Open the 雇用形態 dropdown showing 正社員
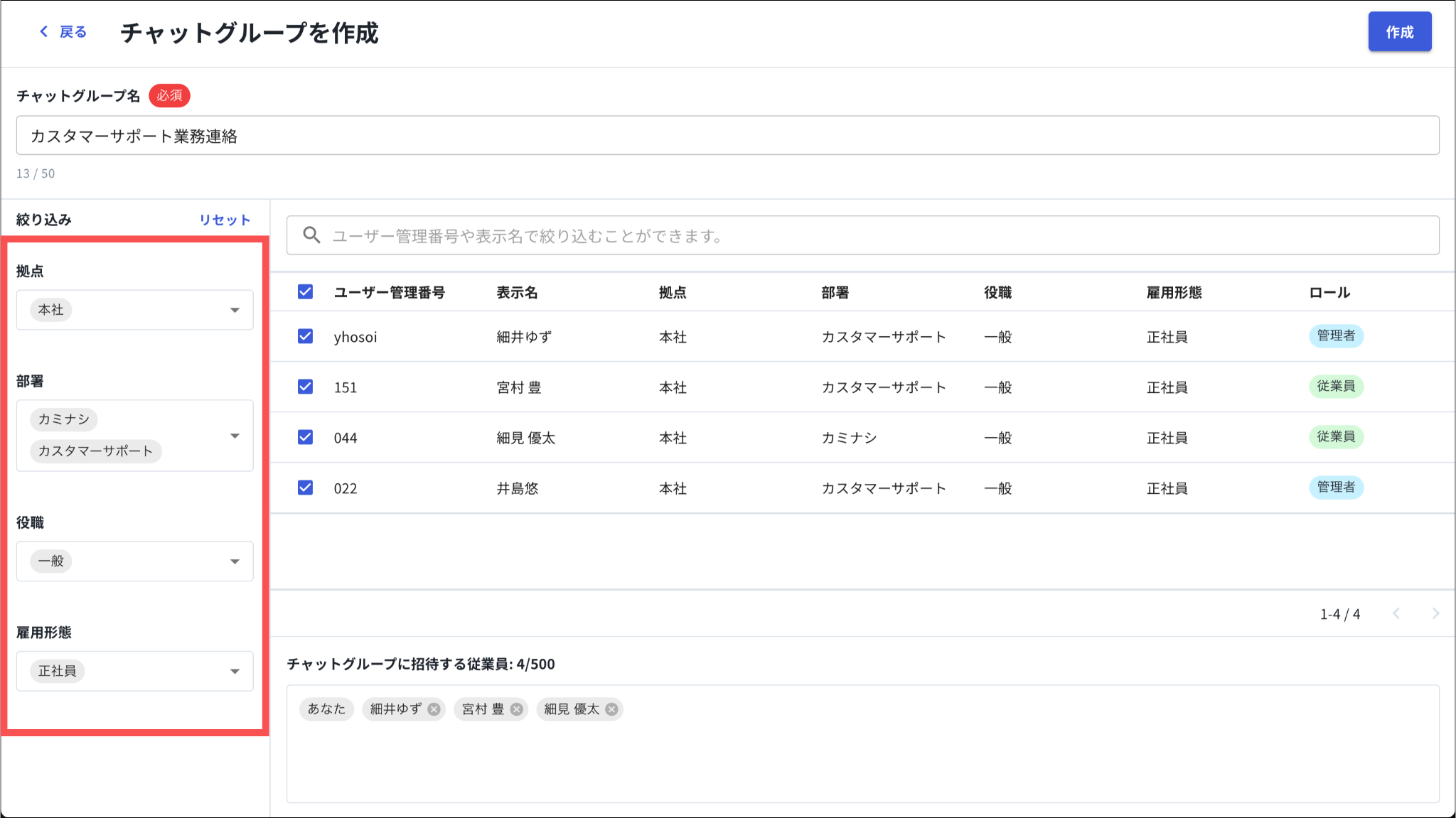The image size is (1456, 818). [135, 671]
